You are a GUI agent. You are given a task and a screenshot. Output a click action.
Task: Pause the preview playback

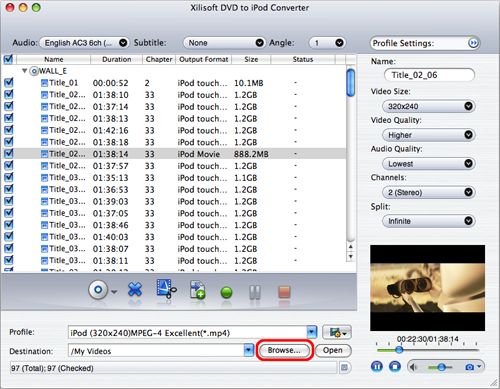pyautogui.click(x=377, y=367)
